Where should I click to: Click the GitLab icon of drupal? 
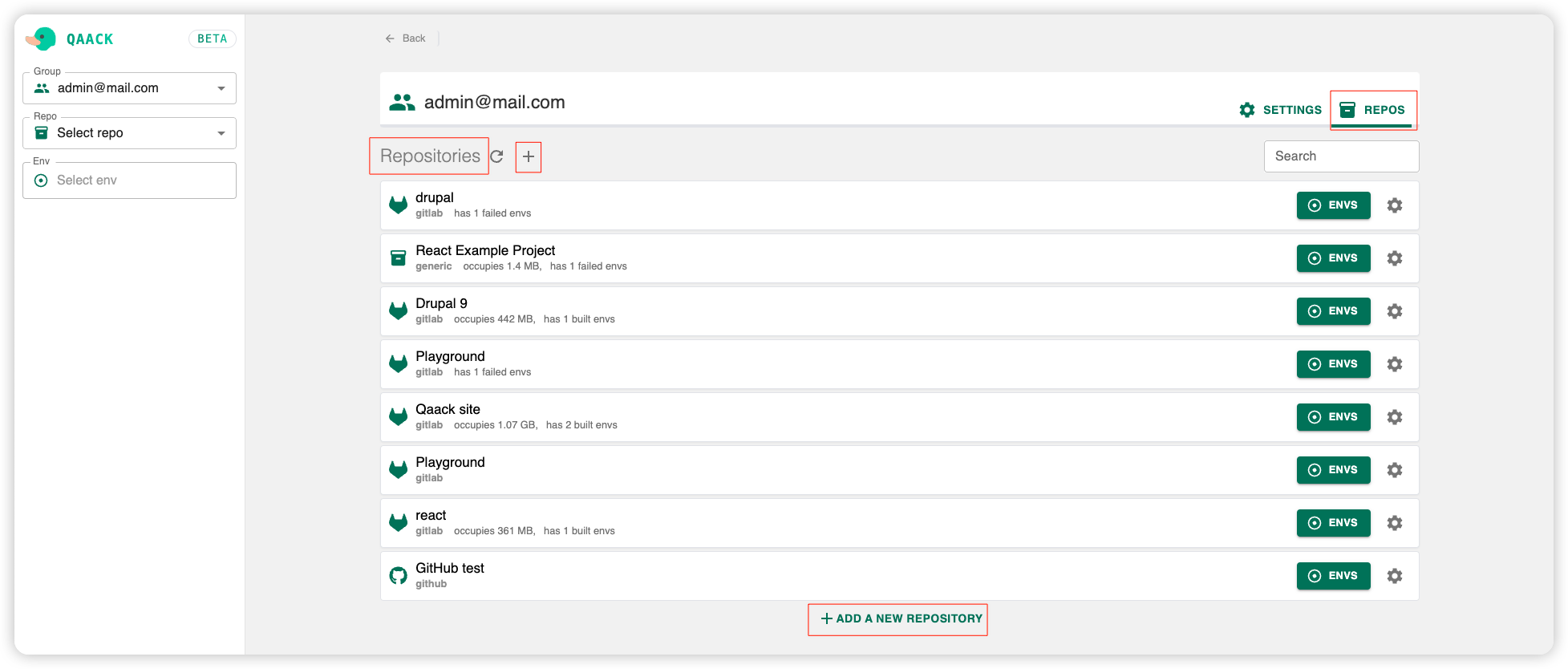click(x=398, y=205)
